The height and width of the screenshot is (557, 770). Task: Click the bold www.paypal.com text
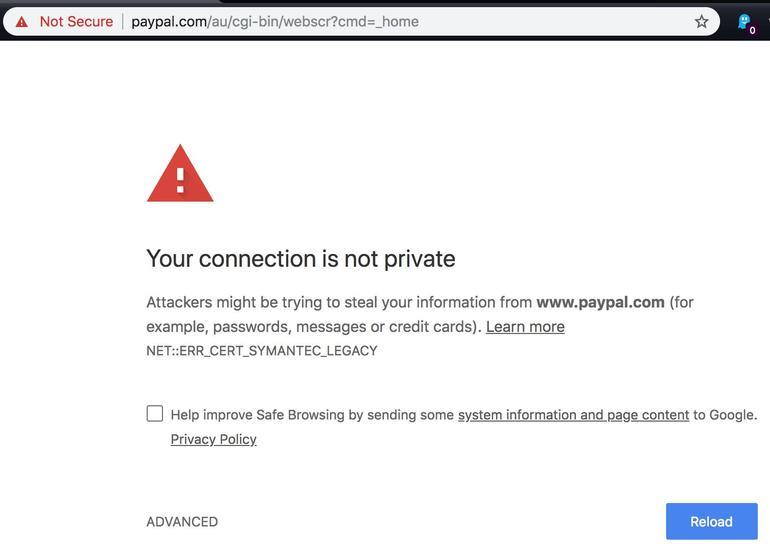600,302
